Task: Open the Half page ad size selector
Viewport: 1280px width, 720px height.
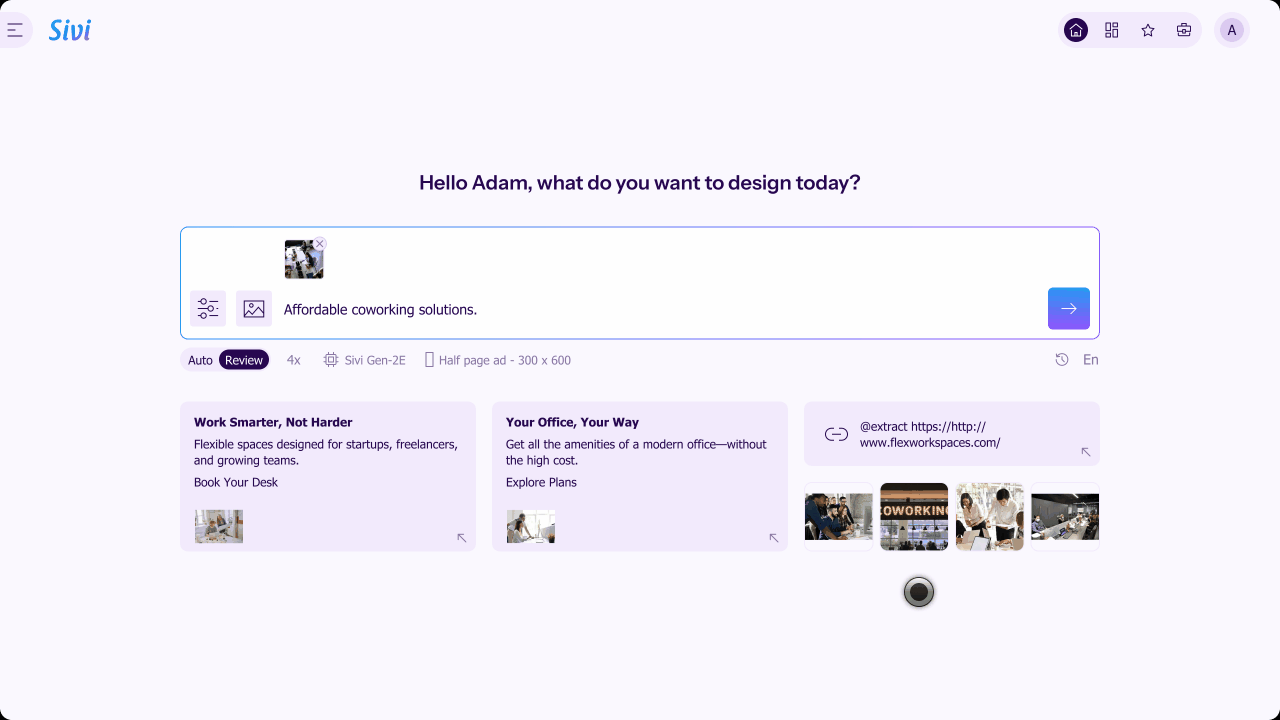Action: (497, 360)
